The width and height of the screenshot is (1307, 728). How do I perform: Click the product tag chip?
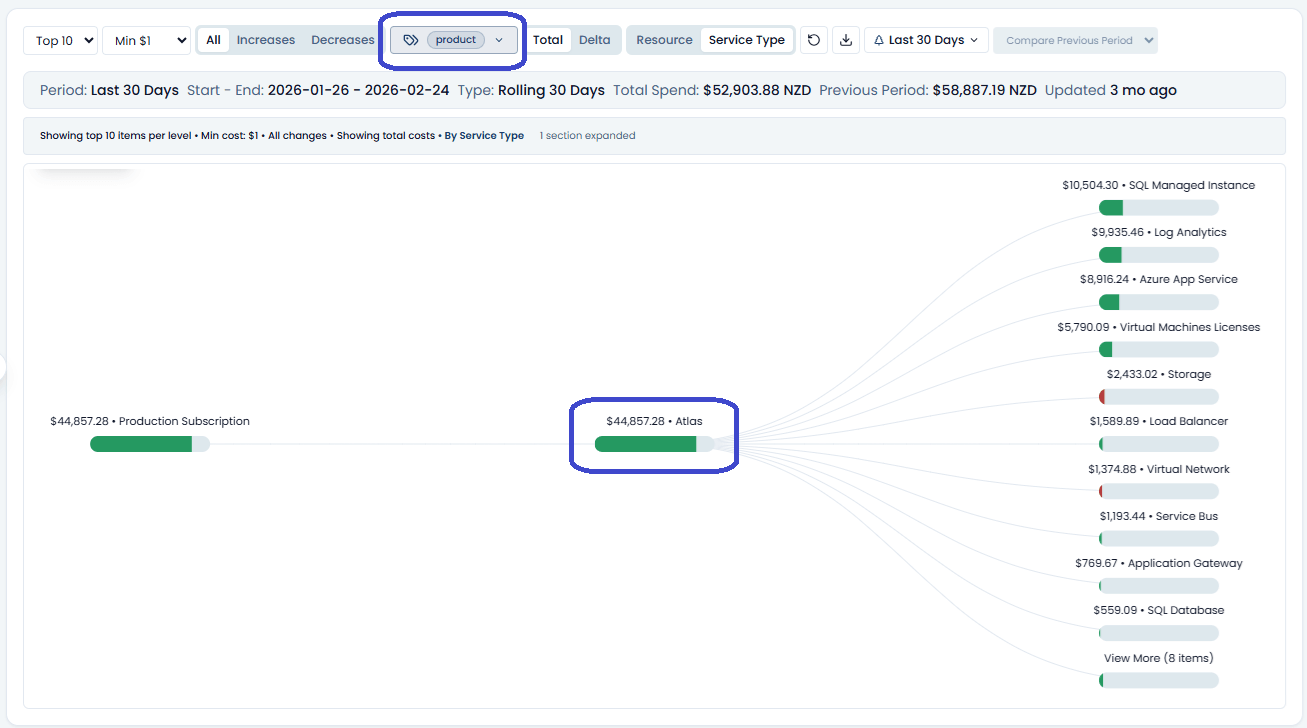[x=456, y=40]
